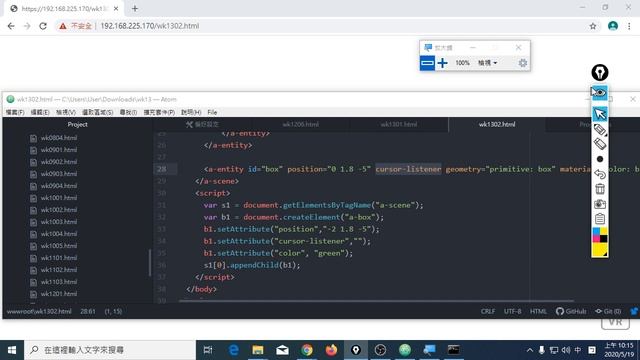Screen dimensions: 640x360
Task: Open Magnifier settings gear
Action: tap(522, 63)
